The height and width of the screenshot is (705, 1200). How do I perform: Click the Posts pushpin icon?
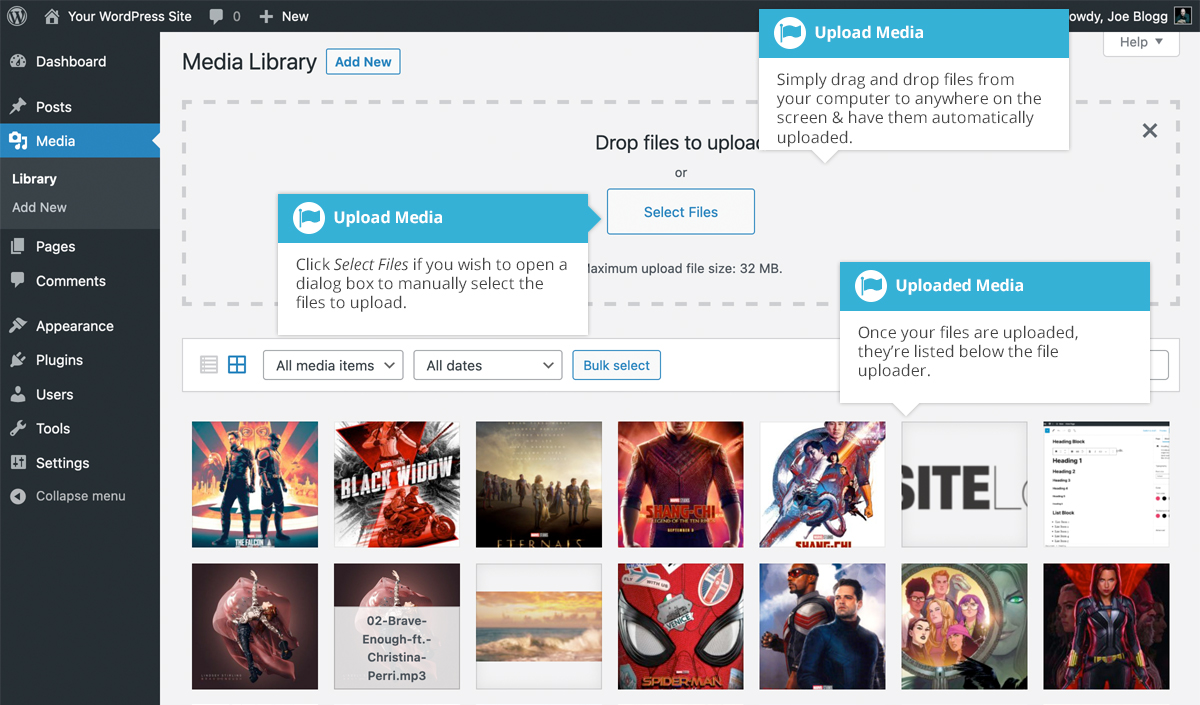(x=18, y=107)
